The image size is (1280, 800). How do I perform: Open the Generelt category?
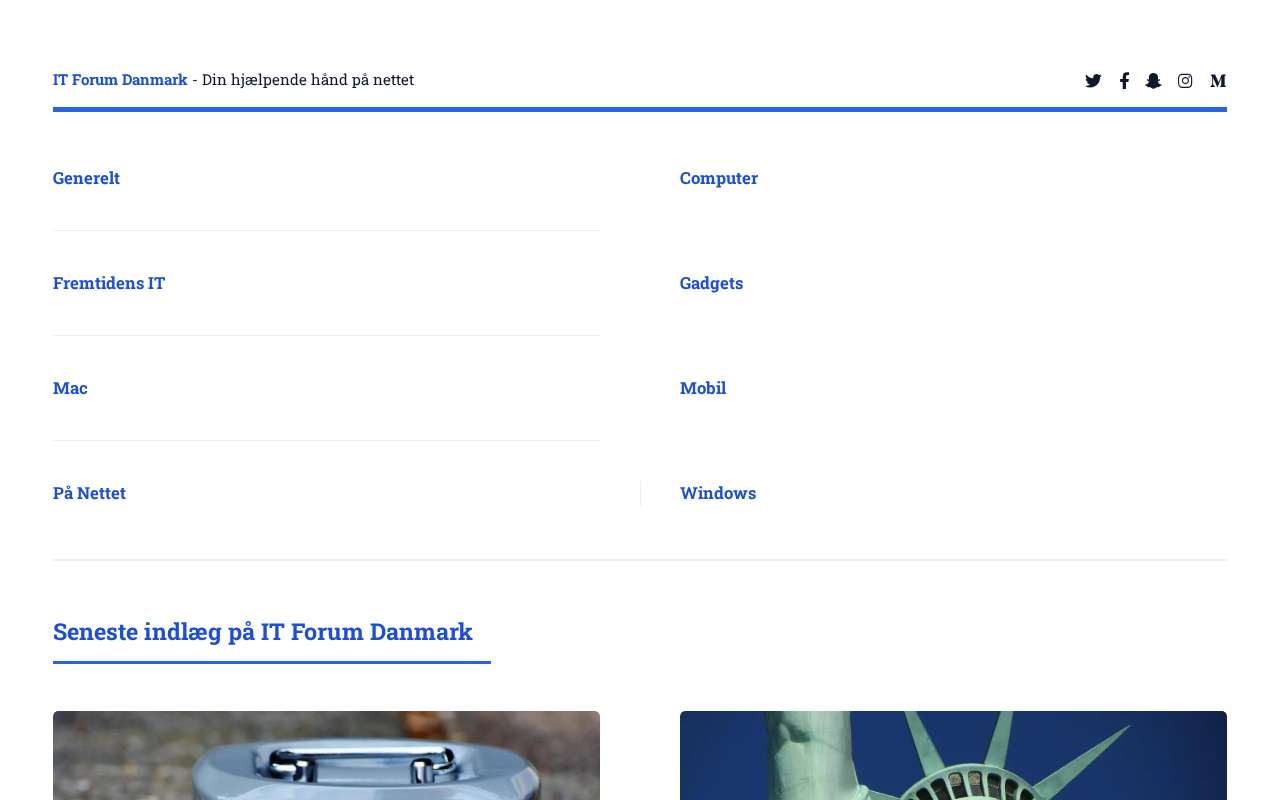(86, 178)
